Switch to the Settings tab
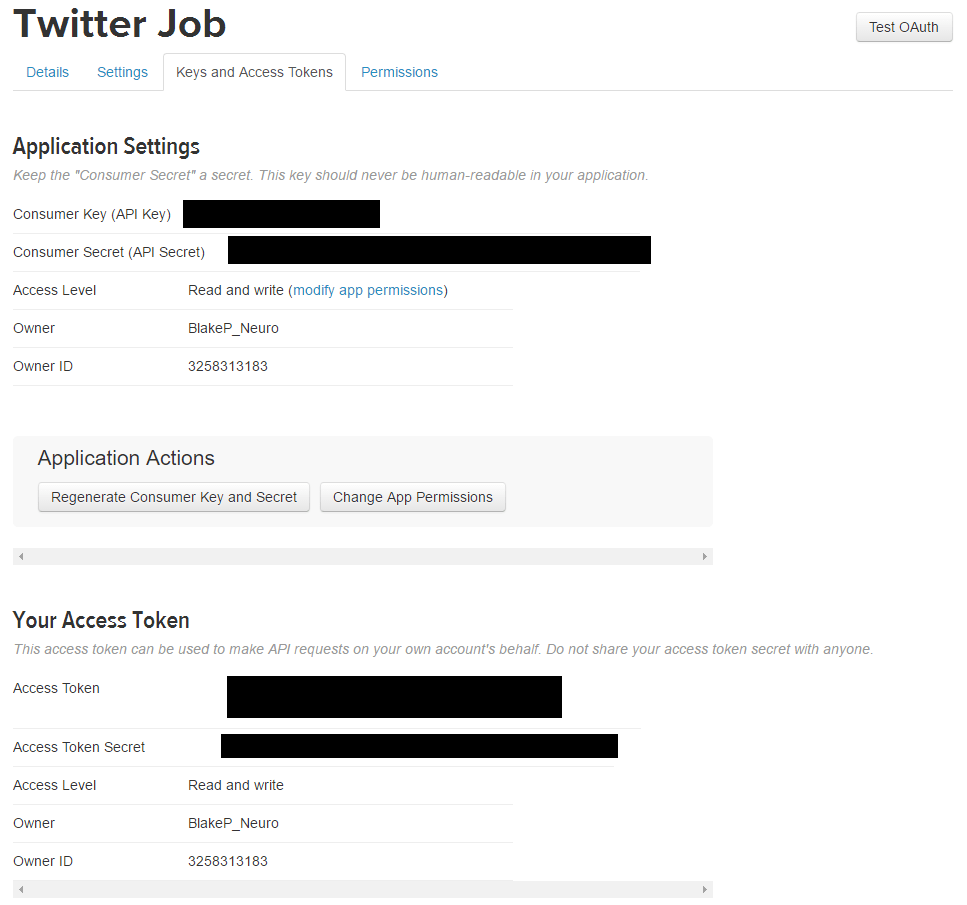 coord(122,72)
